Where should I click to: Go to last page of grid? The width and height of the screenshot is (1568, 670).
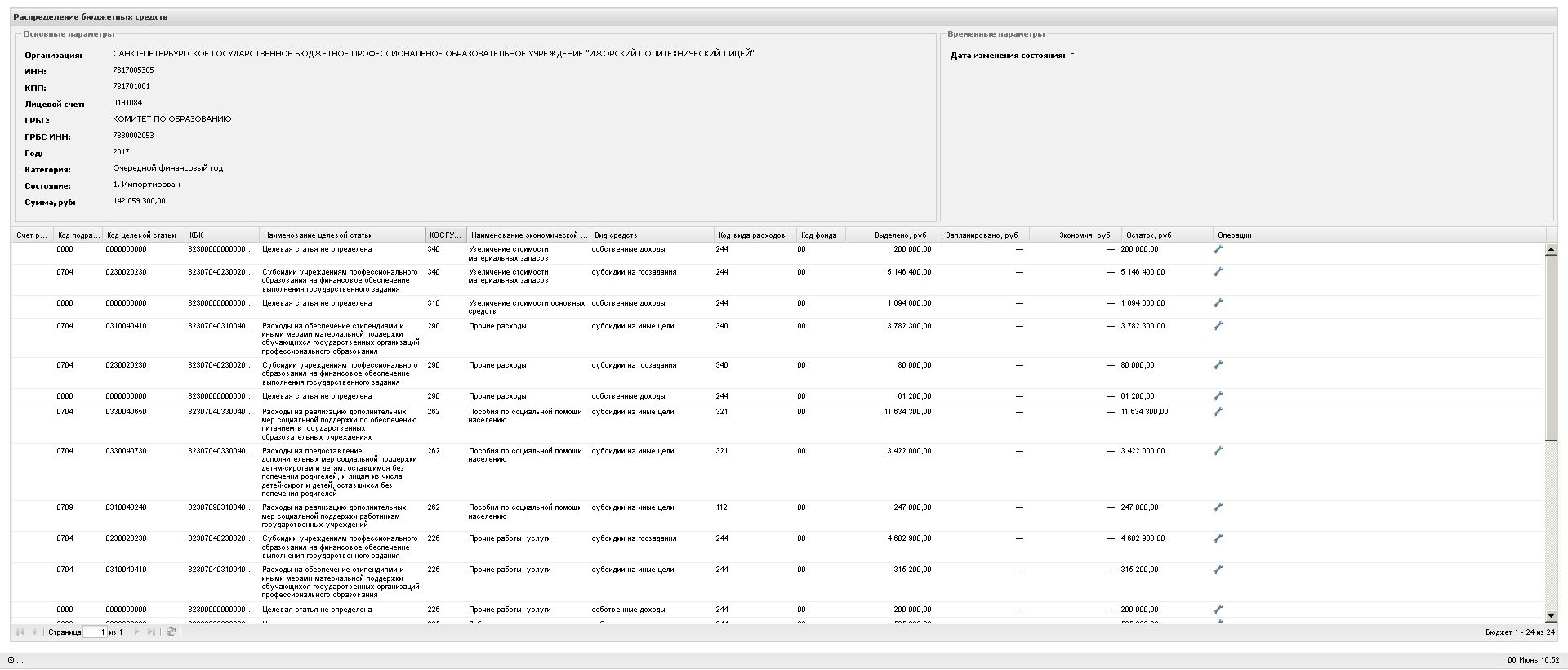151,632
